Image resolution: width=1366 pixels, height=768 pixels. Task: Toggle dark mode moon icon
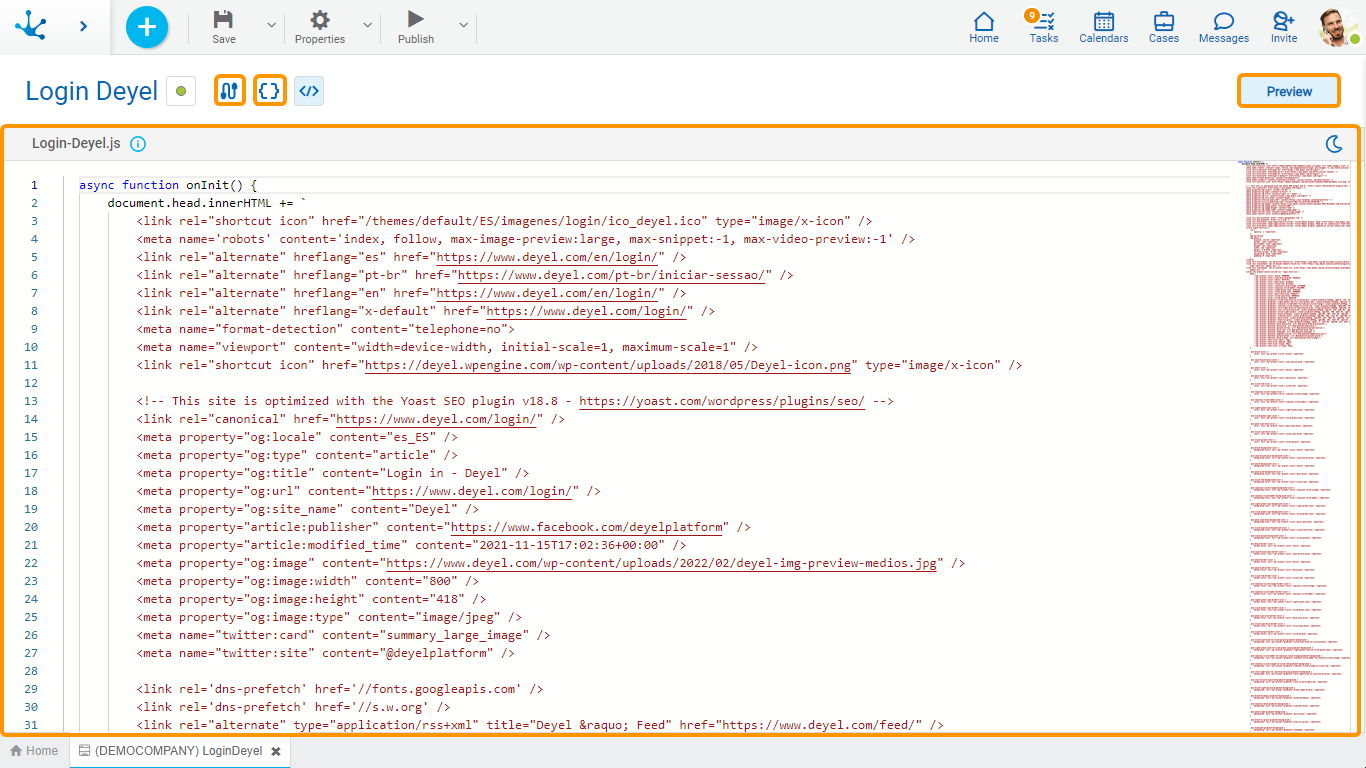1334,144
